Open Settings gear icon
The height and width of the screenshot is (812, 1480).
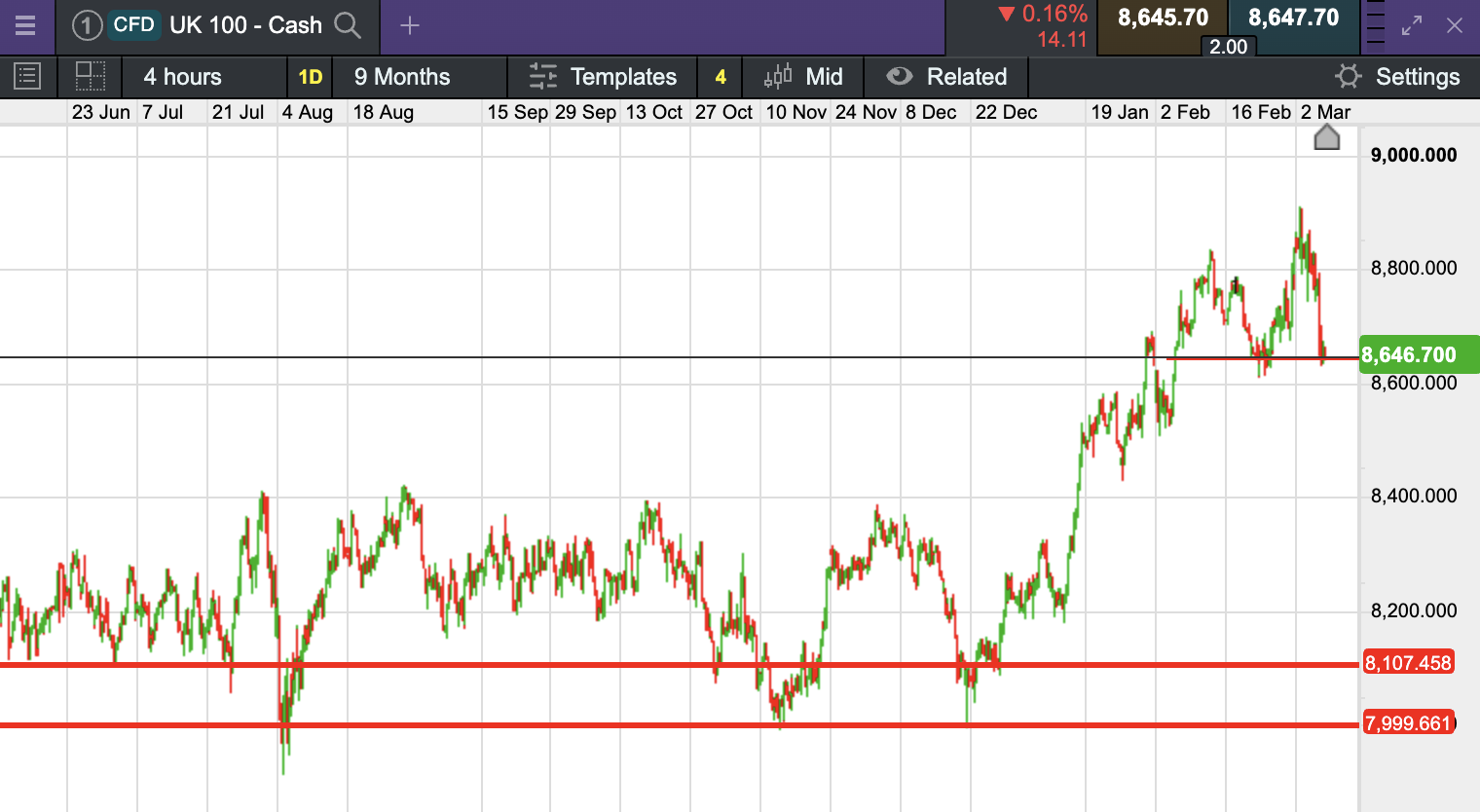point(1349,76)
